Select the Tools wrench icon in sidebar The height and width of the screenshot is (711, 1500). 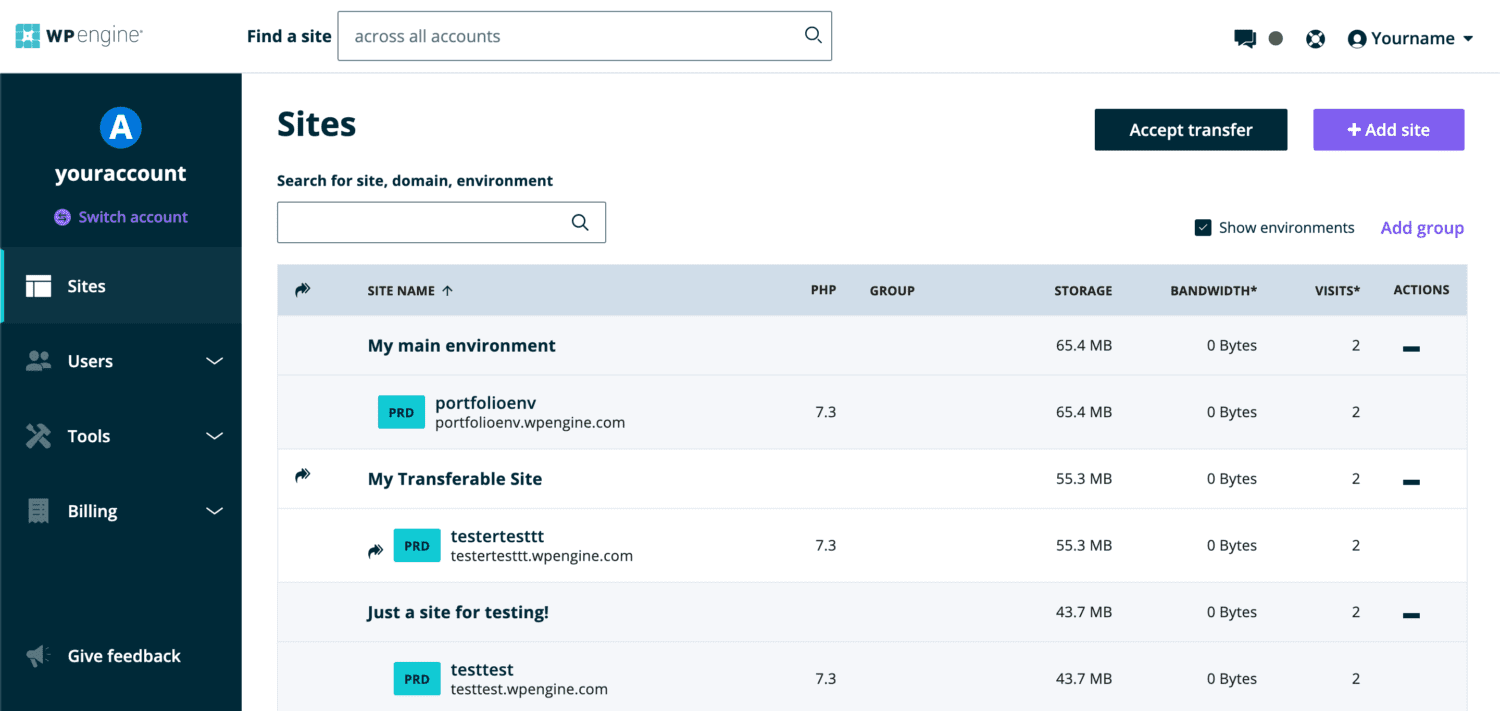[38, 436]
